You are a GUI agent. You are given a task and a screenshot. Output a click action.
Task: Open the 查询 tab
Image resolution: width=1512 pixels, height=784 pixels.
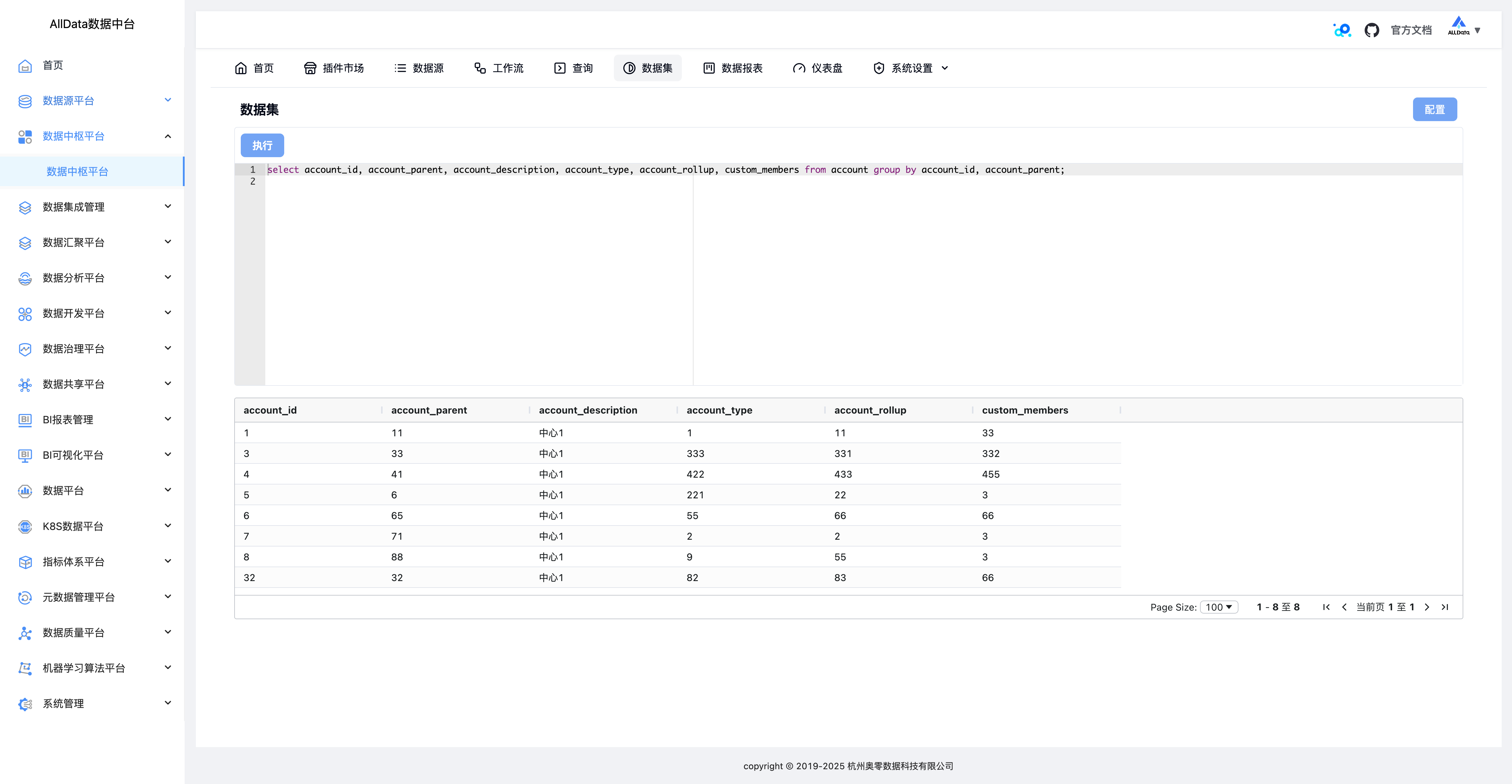(x=573, y=68)
